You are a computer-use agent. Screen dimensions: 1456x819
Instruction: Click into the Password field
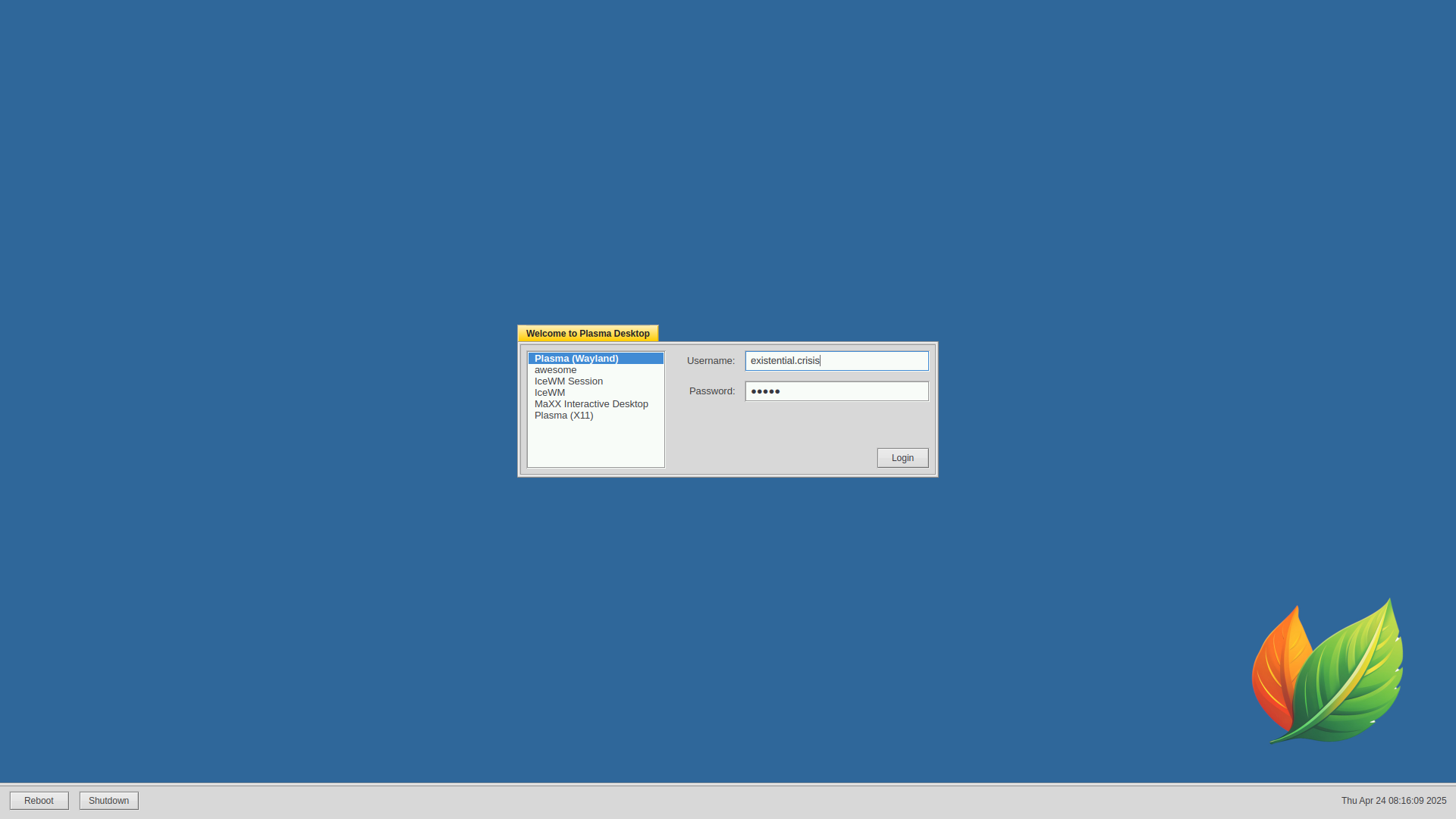point(836,391)
